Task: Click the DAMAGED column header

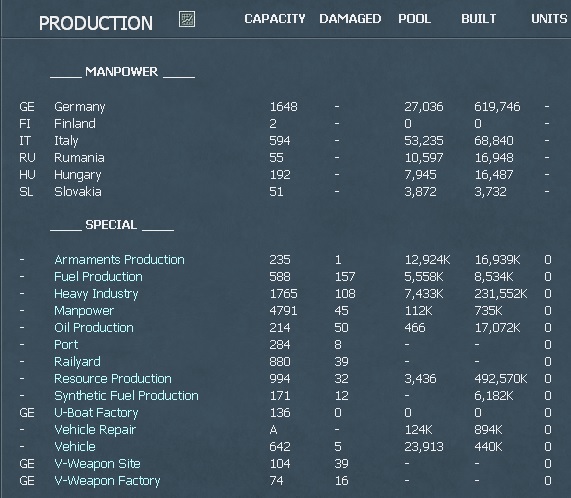Action: click(x=350, y=19)
